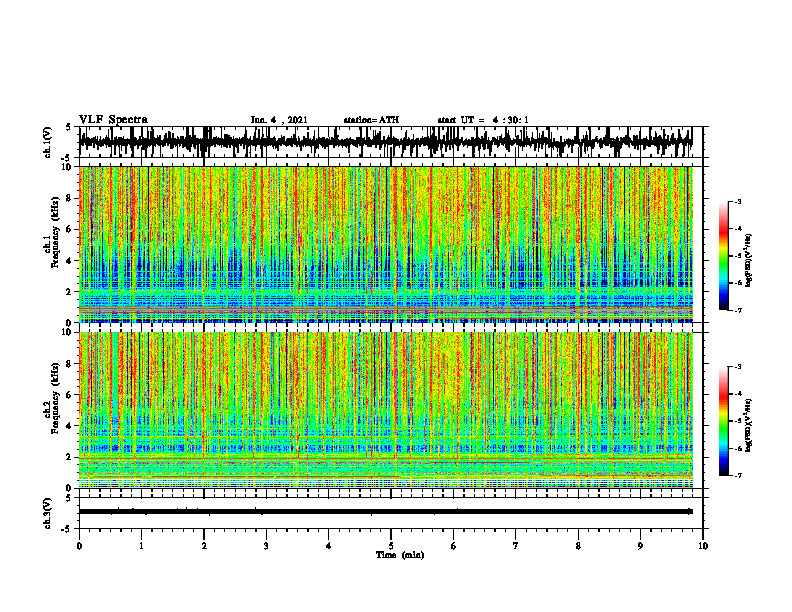Click the ch.2 spectrogram panel
This screenshot has width=792, height=612.
(385, 410)
